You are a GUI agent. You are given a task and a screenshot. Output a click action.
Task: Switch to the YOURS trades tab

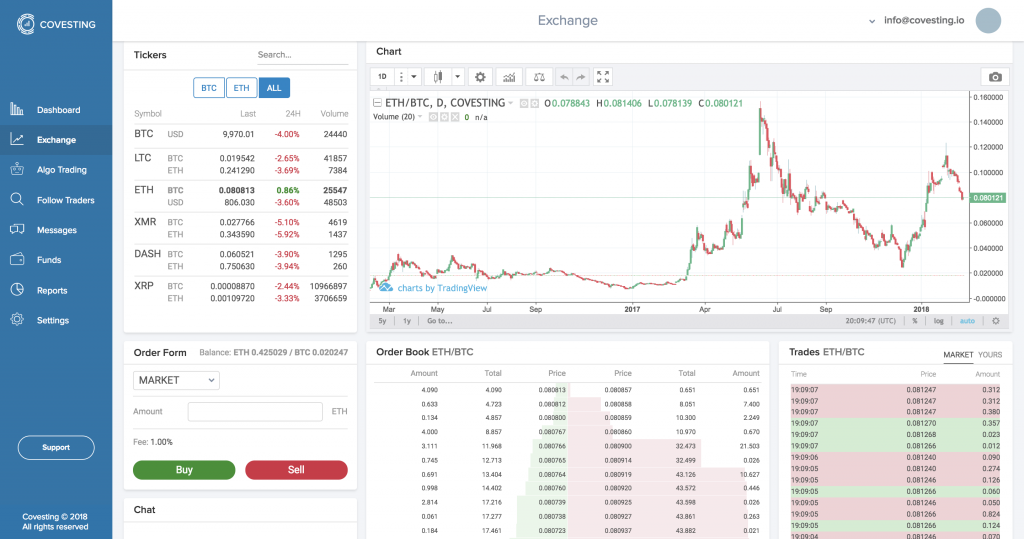coord(990,355)
